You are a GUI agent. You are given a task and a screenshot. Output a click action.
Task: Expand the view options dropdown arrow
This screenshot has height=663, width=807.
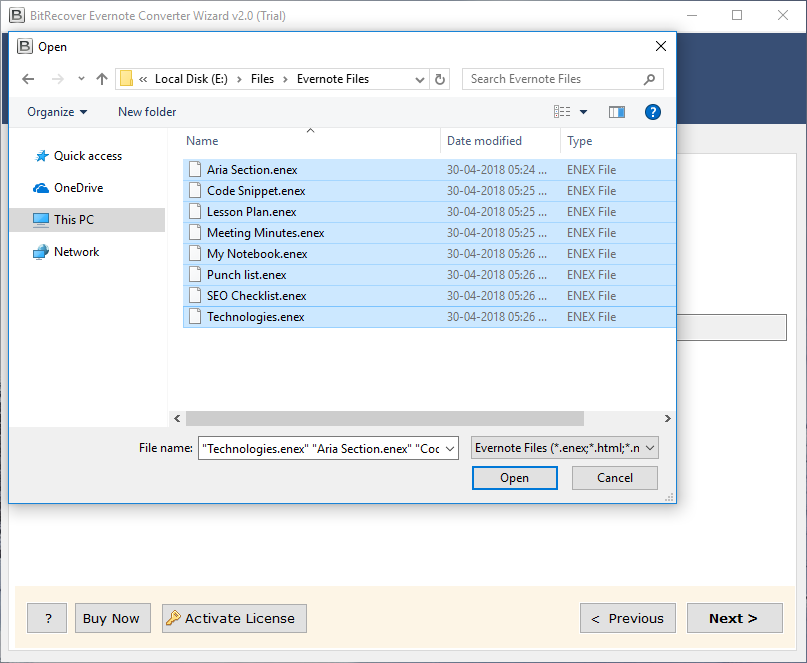tap(584, 112)
